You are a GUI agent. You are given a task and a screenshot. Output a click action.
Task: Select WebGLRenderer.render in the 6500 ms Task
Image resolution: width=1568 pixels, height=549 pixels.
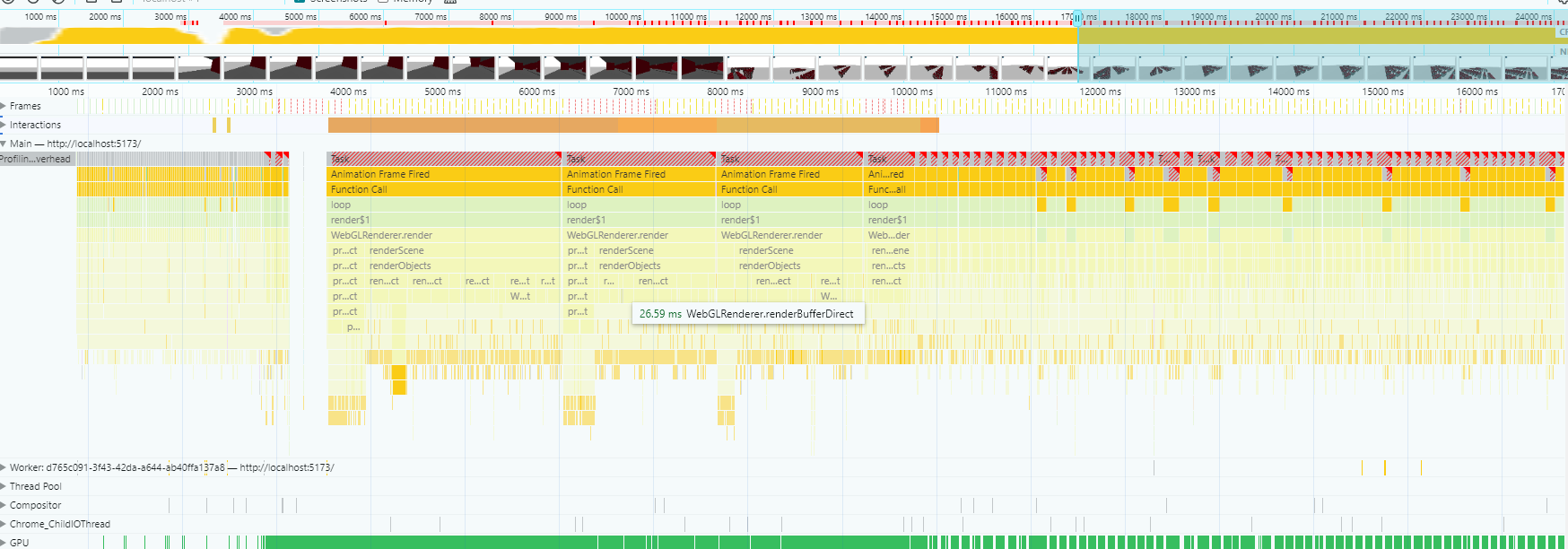coord(640,235)
